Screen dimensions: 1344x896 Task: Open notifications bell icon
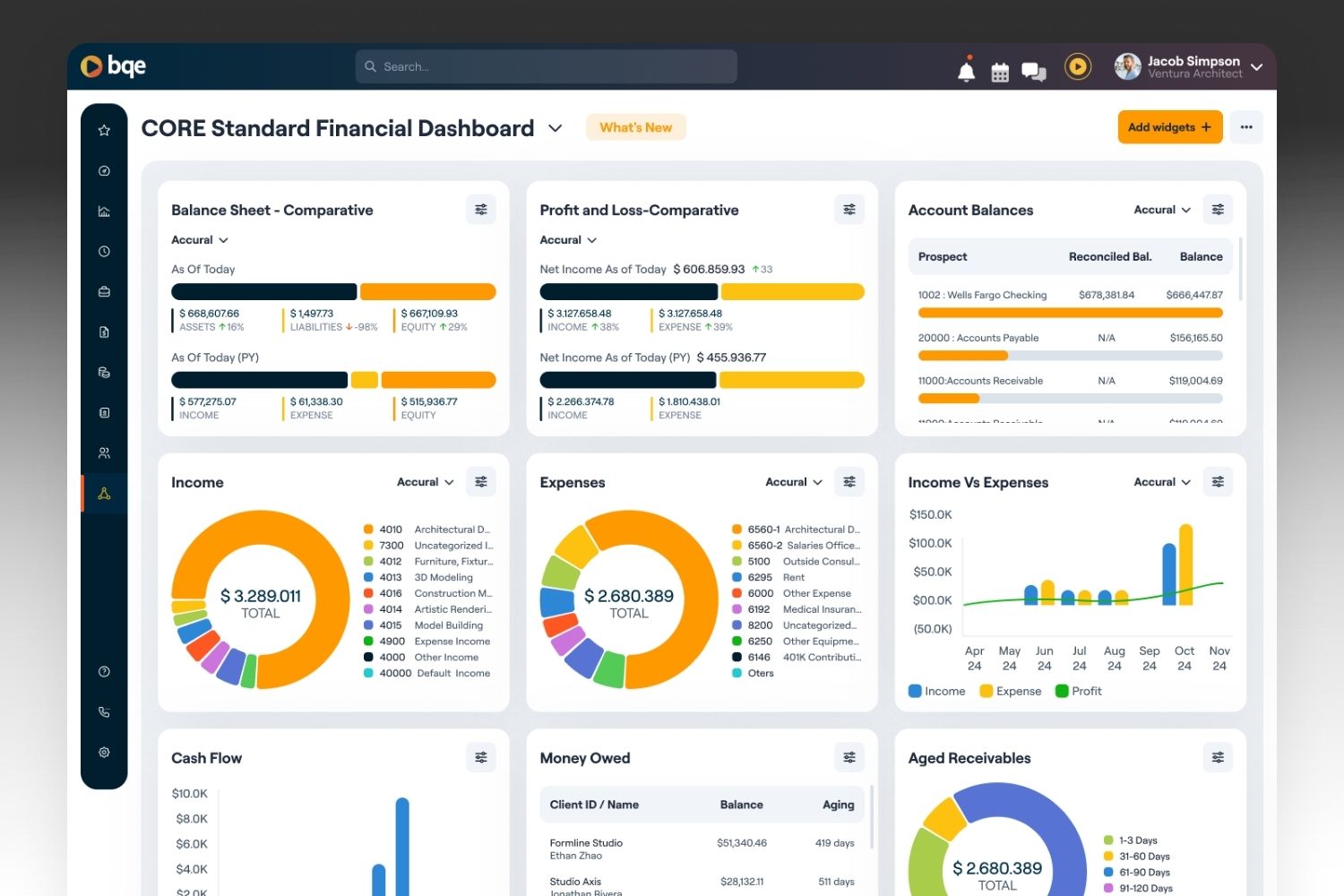[966, 70]
